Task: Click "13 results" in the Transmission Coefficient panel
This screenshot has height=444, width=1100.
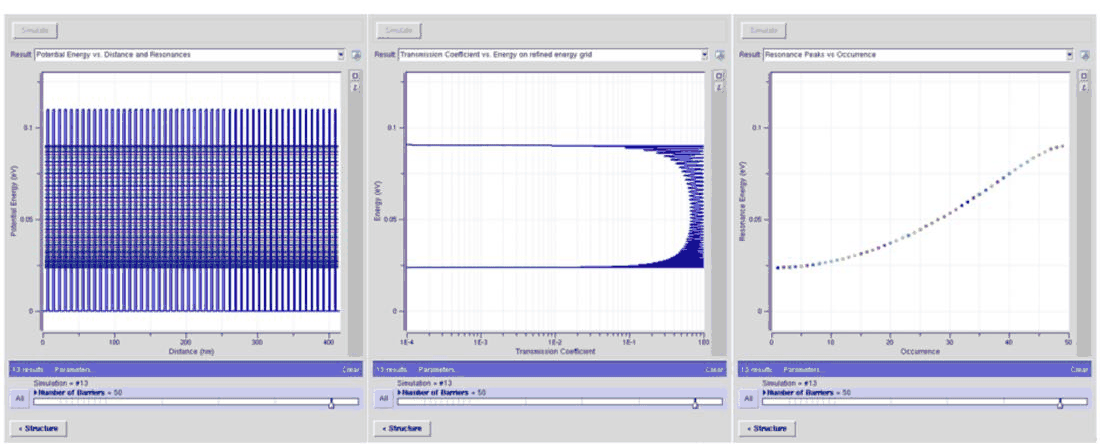Action: click(392, 369)
